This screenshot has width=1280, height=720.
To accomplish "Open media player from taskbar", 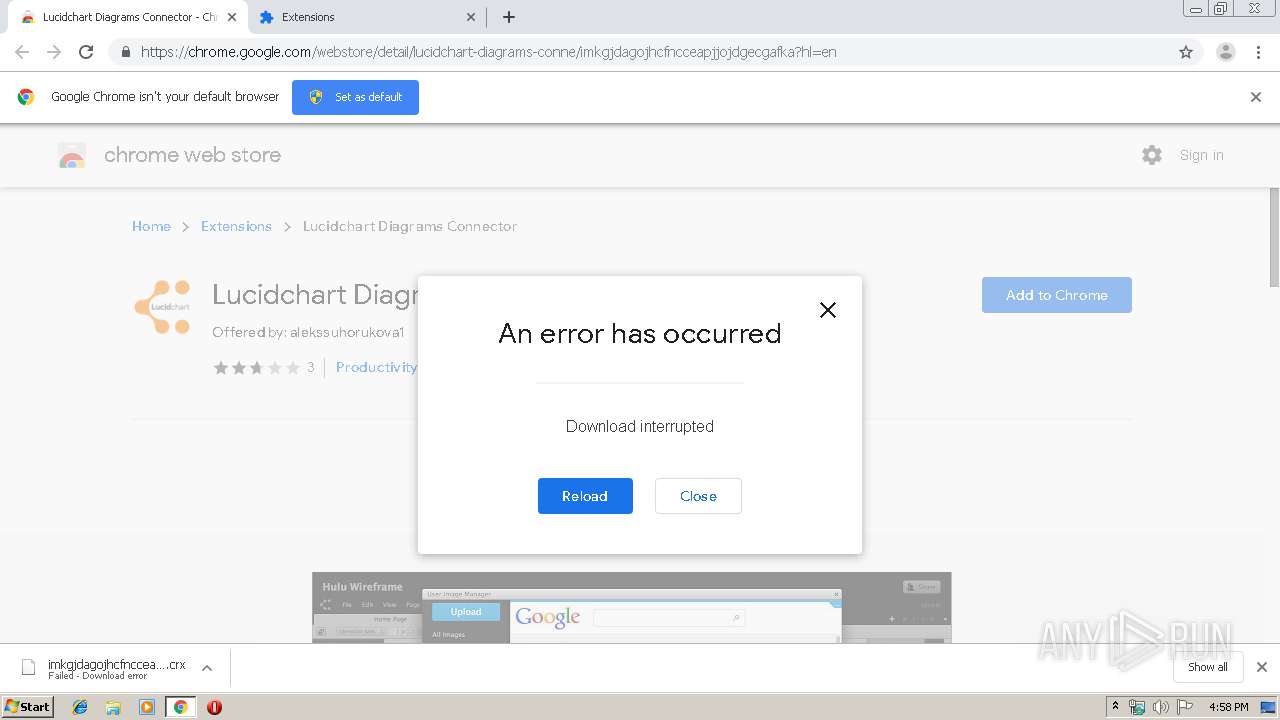I will click(147, 707).
